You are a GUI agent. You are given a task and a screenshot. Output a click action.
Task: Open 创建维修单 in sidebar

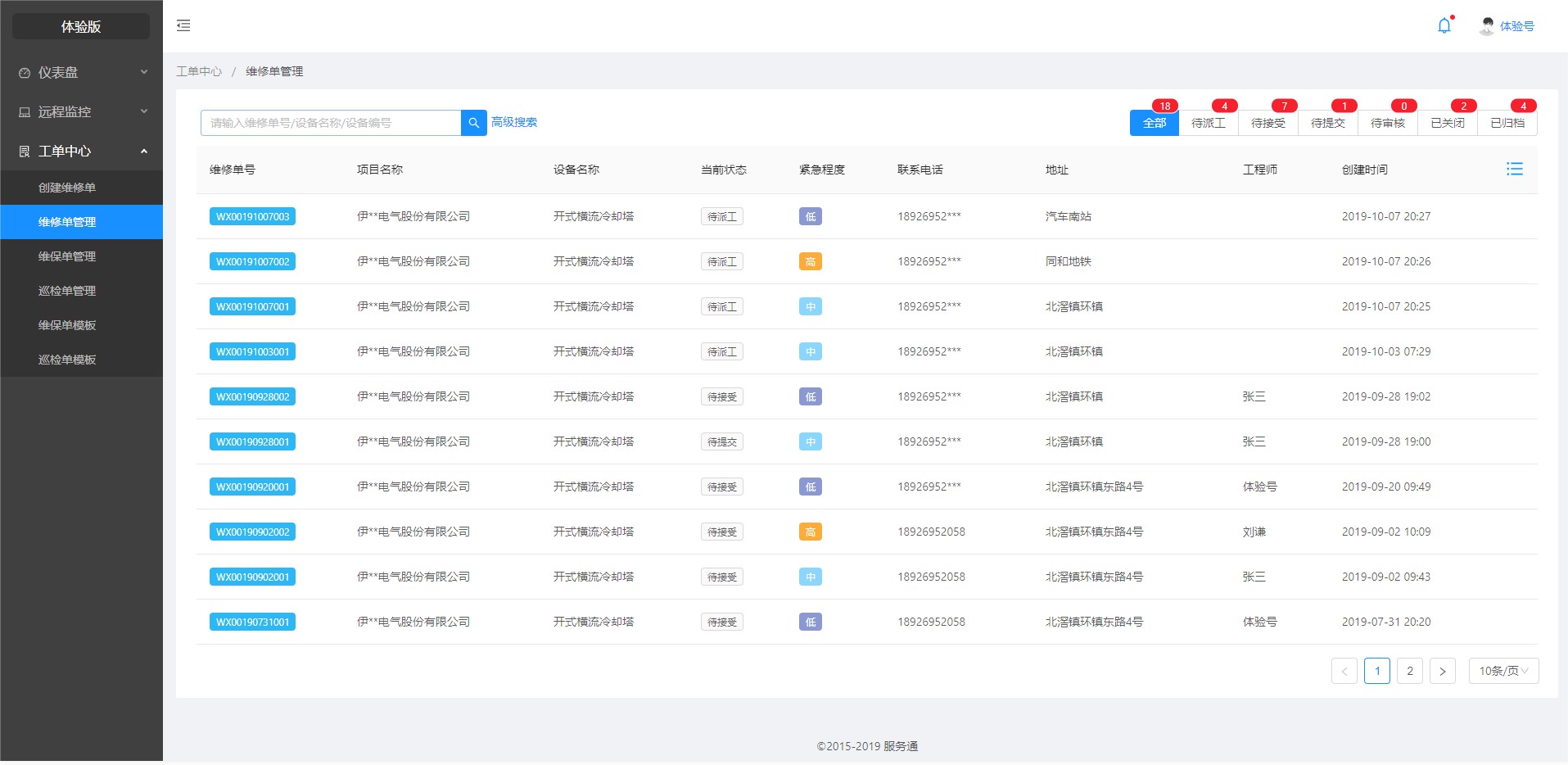coord(81,188)
